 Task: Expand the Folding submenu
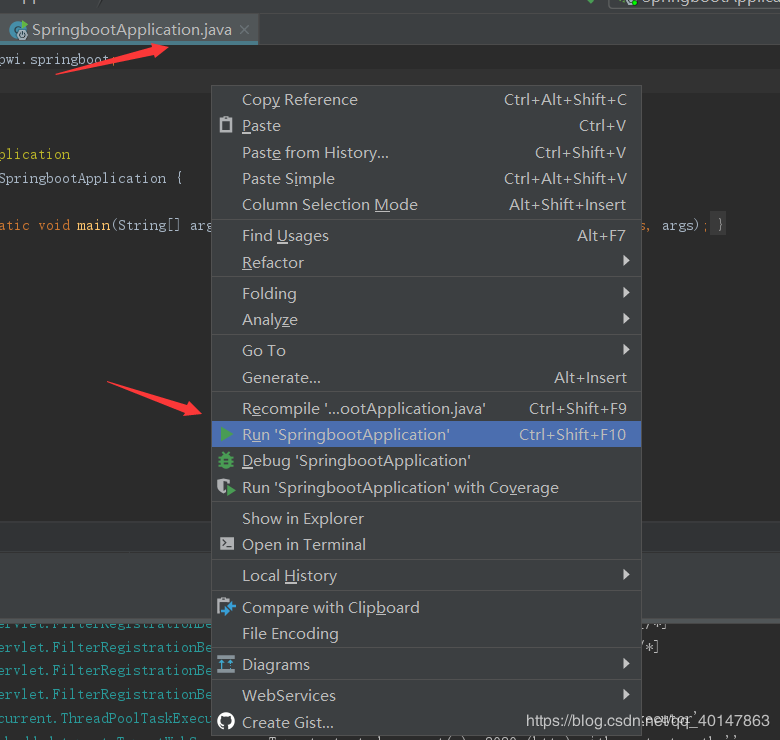269,294
